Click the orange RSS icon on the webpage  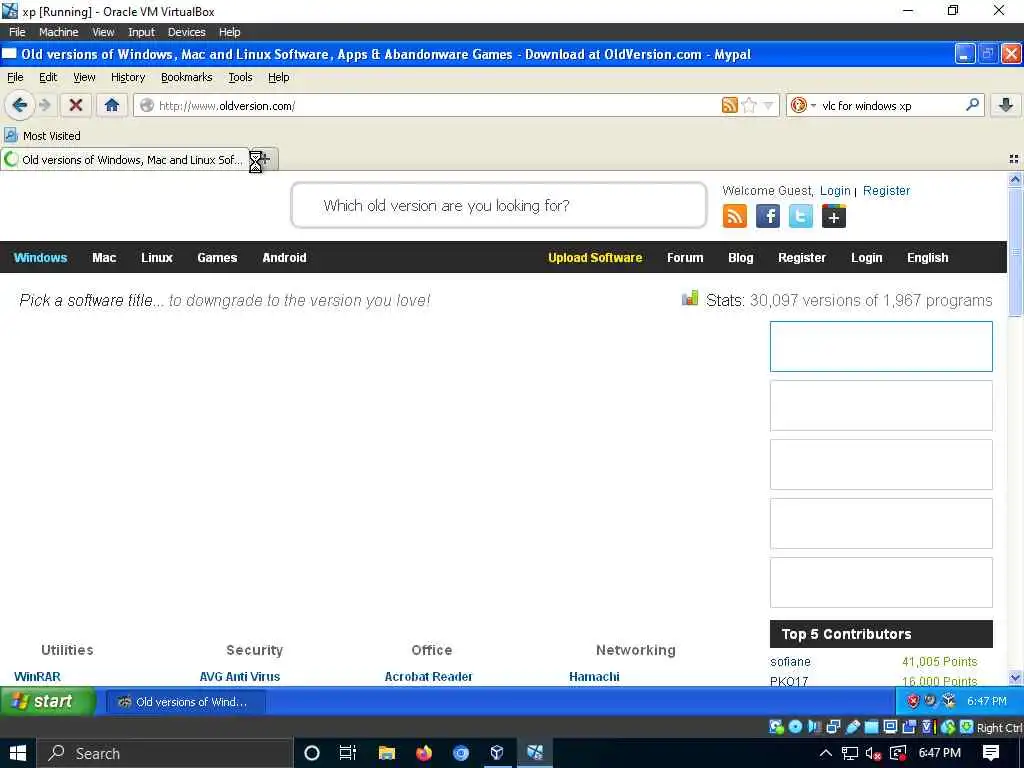coord(735,216)
